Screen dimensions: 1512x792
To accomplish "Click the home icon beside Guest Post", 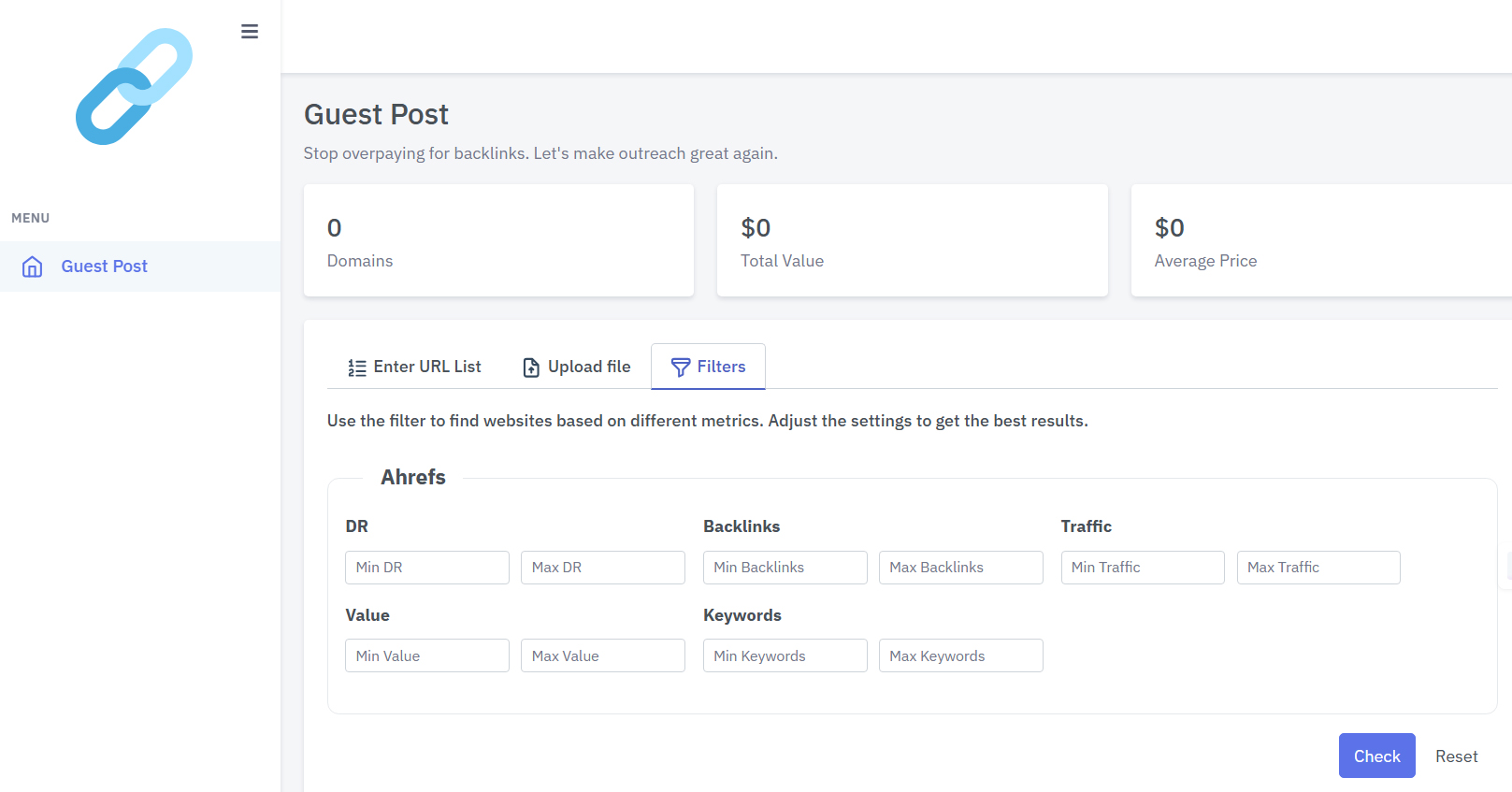I will 33,266.
